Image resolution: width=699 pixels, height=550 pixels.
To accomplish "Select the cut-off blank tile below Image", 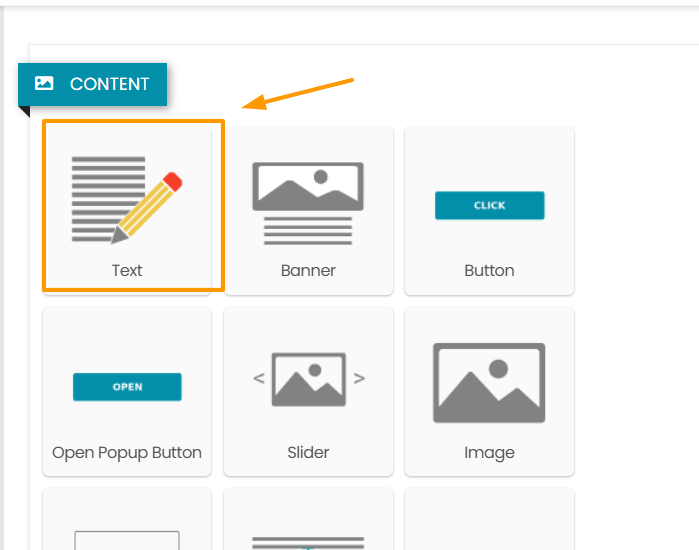I will [x=489, y=519].
